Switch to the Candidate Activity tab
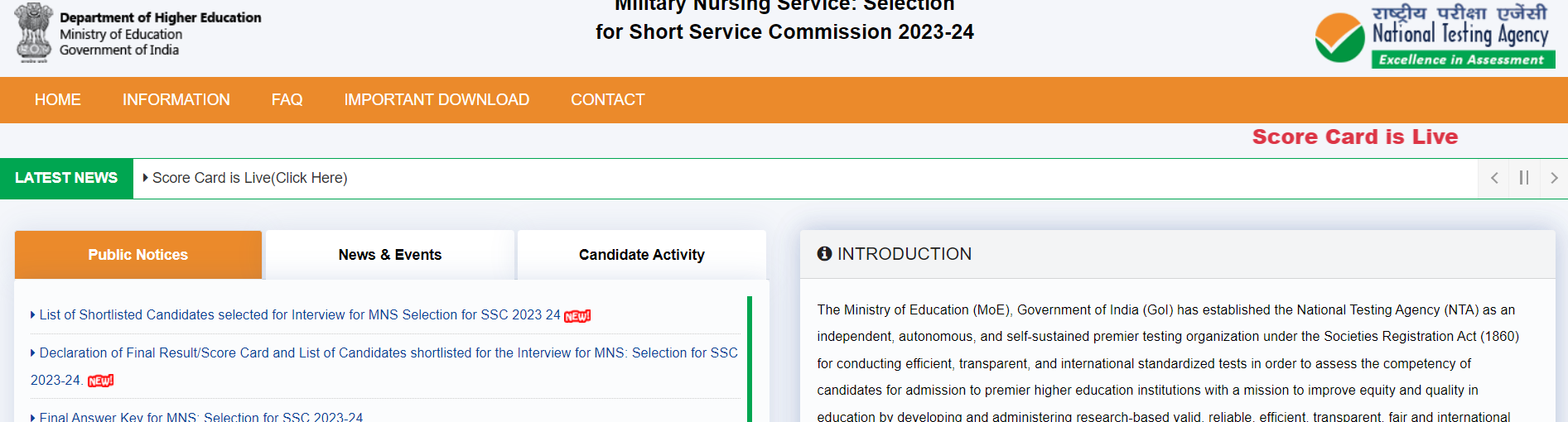The width and height of the screenshot is (1568, 422). coord(642,255)
